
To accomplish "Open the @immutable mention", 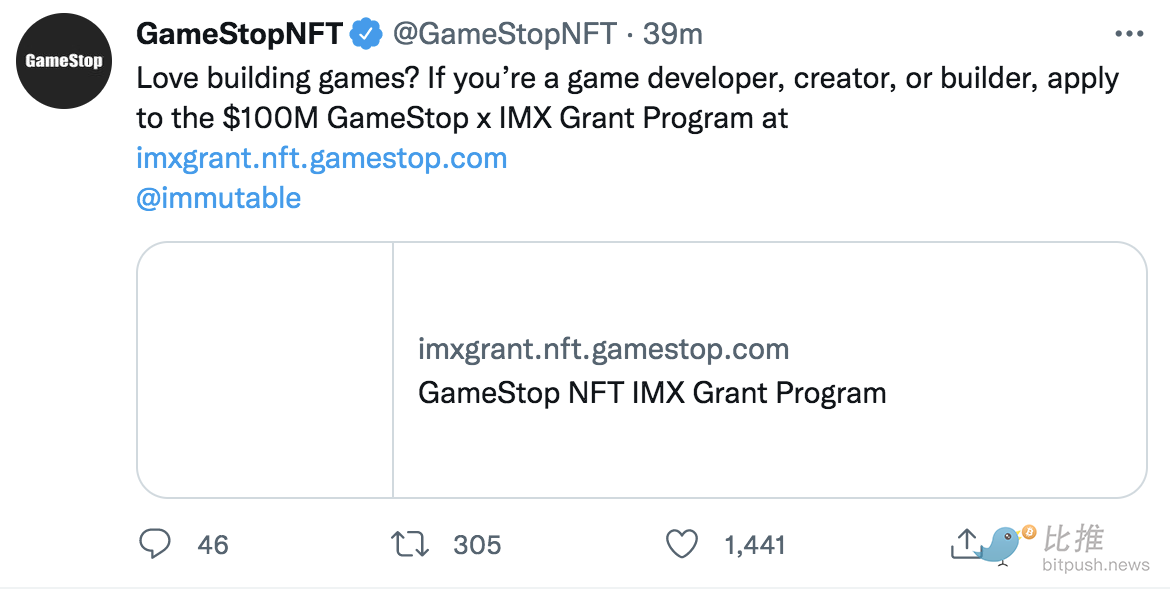I will (x=219, y=198).
